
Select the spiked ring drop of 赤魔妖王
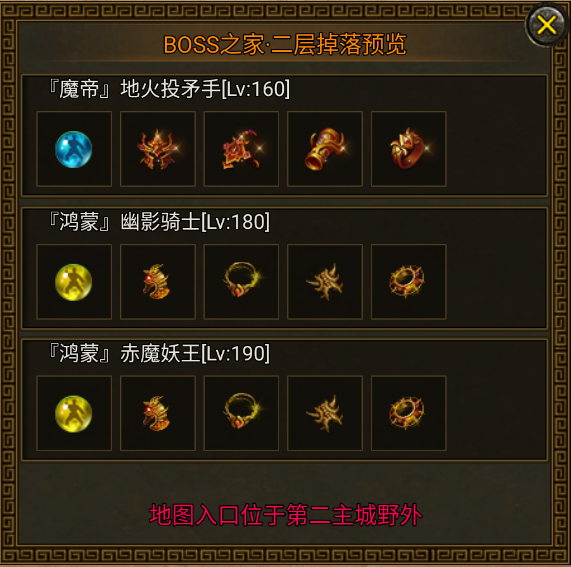[409, 413]
